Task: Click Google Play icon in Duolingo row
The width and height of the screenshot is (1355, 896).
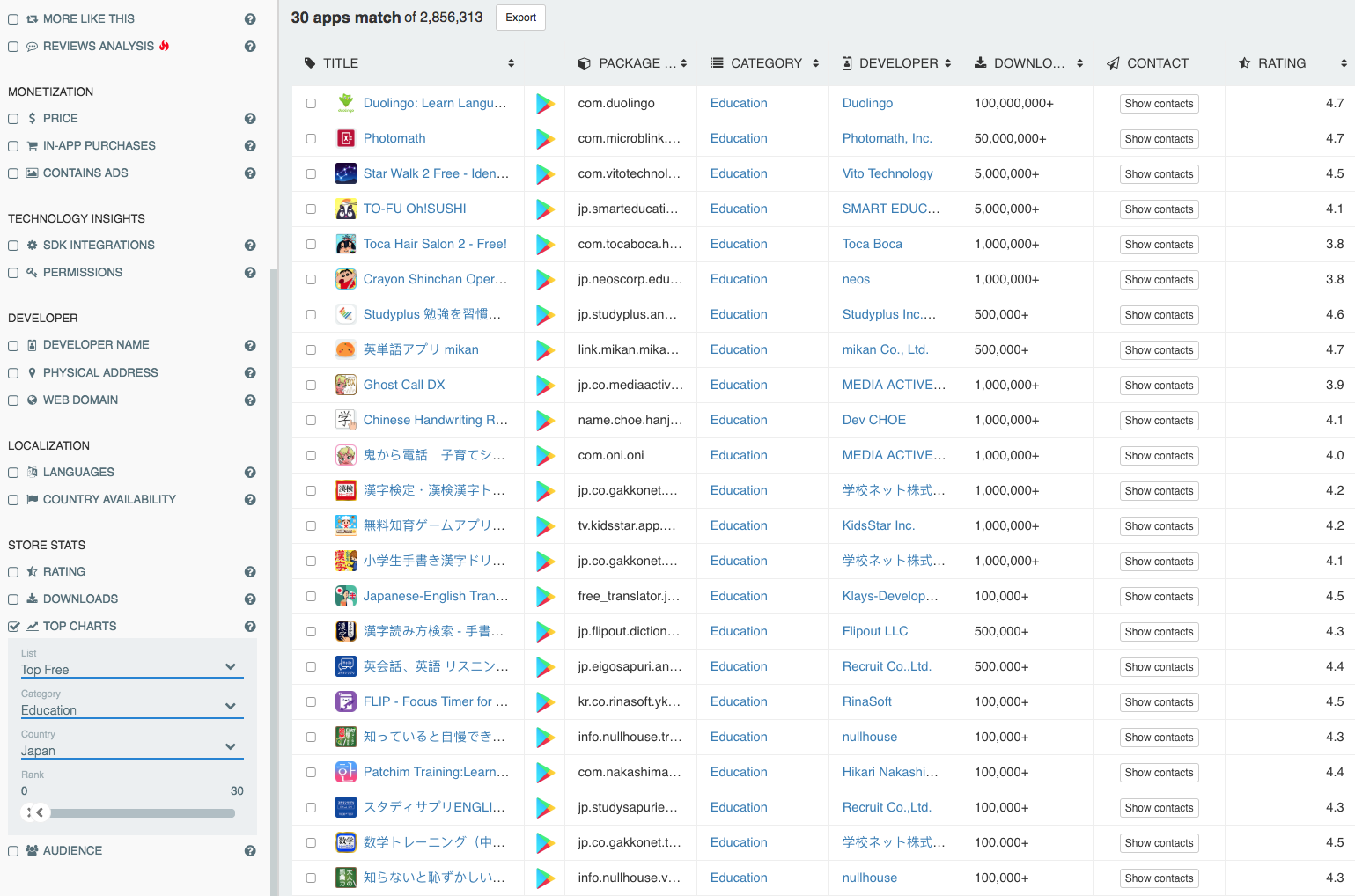Action: coord(545,104)
